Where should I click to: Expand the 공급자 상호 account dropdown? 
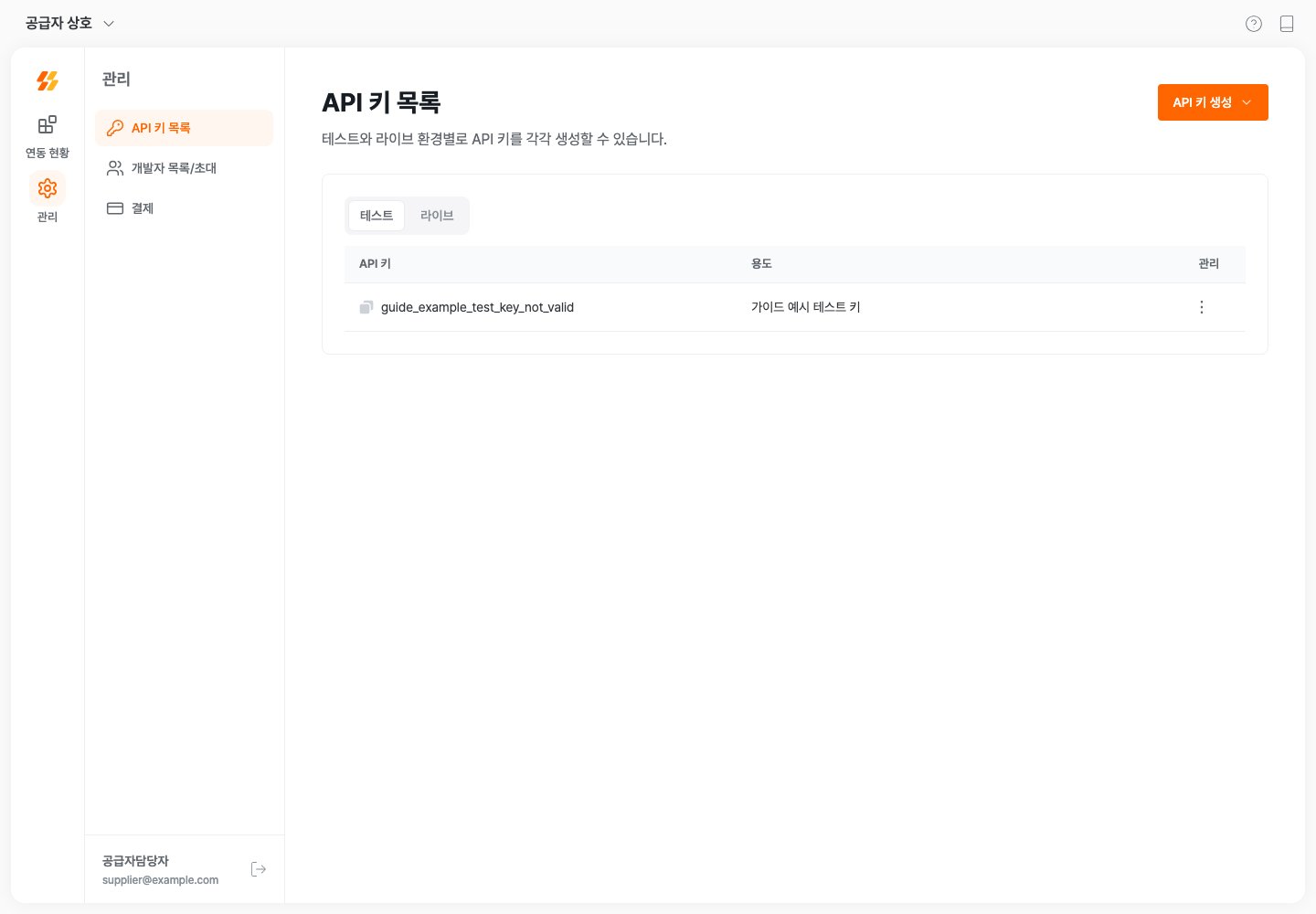[70, 24]
